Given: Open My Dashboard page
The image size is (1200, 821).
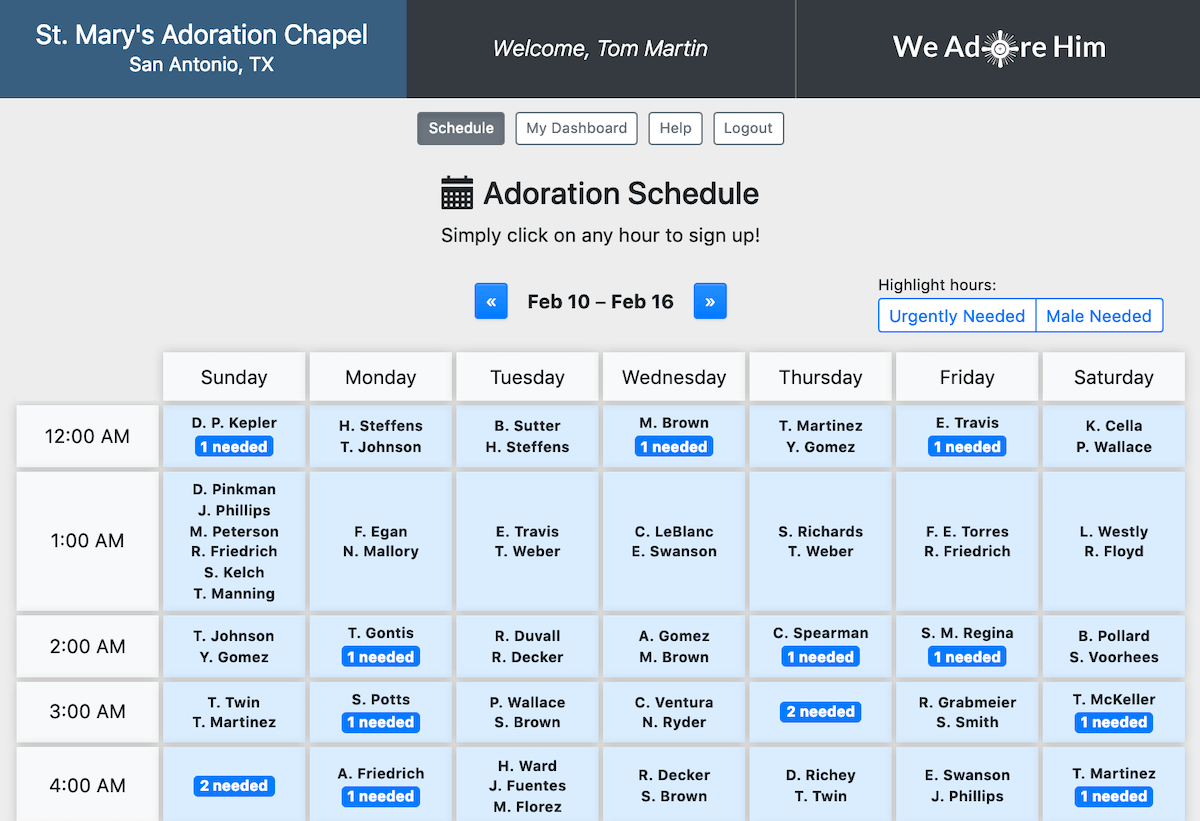Looking at the screenshot, I should point(576,128).
